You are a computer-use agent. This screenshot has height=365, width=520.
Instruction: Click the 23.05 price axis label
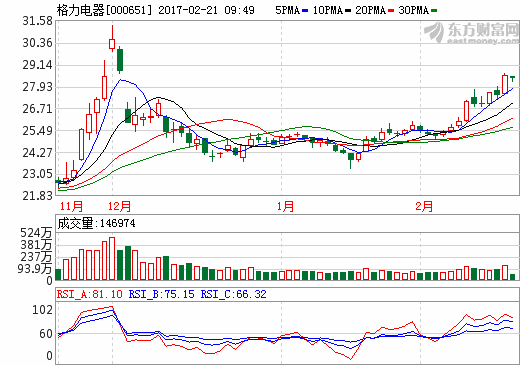[x=37, y=174]
